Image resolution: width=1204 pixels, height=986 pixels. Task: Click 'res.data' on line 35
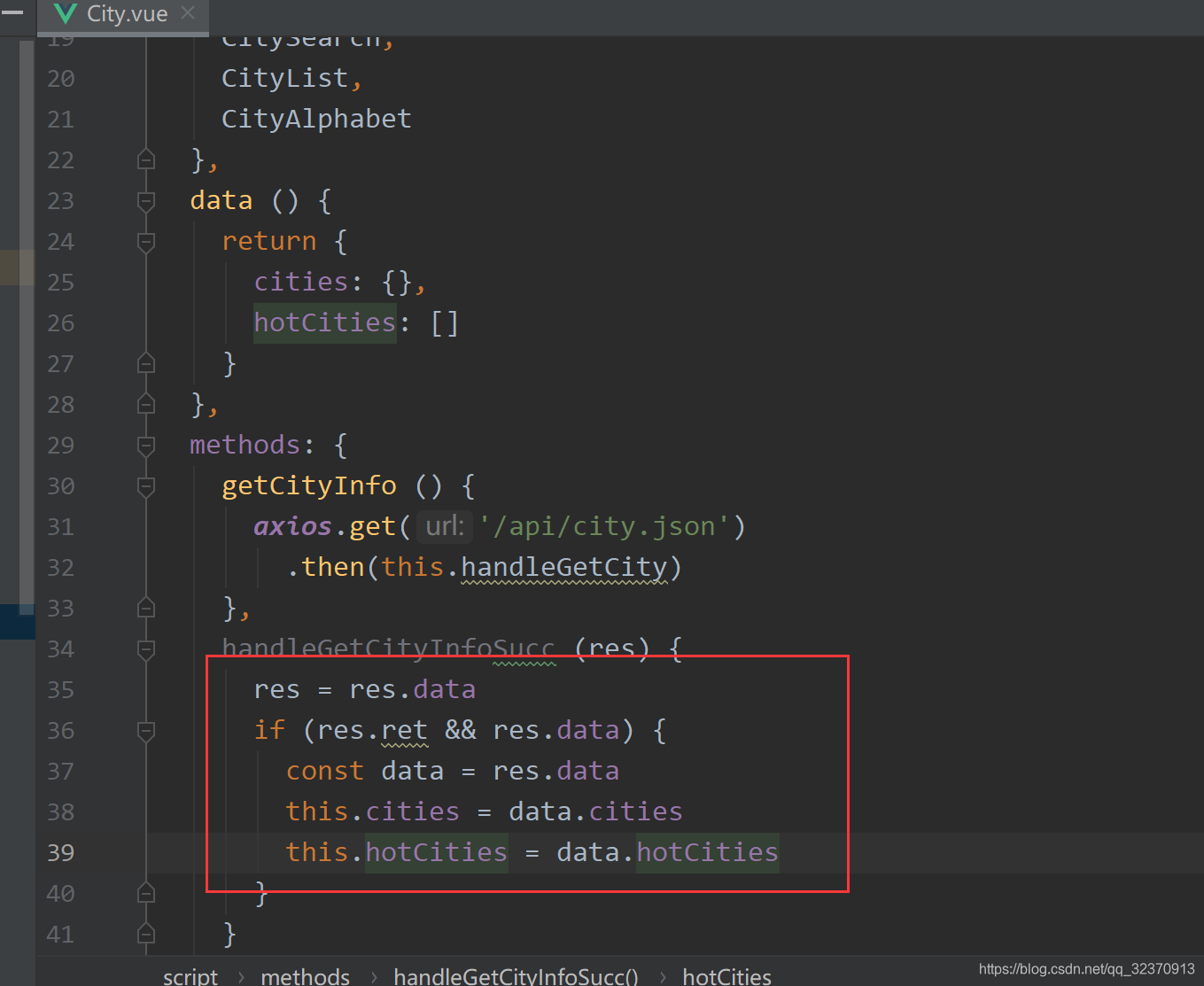tap(412, 689)
